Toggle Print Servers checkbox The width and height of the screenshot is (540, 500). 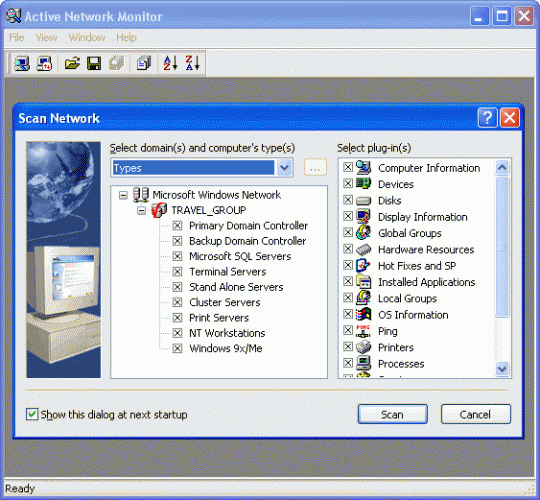[177, 317]
